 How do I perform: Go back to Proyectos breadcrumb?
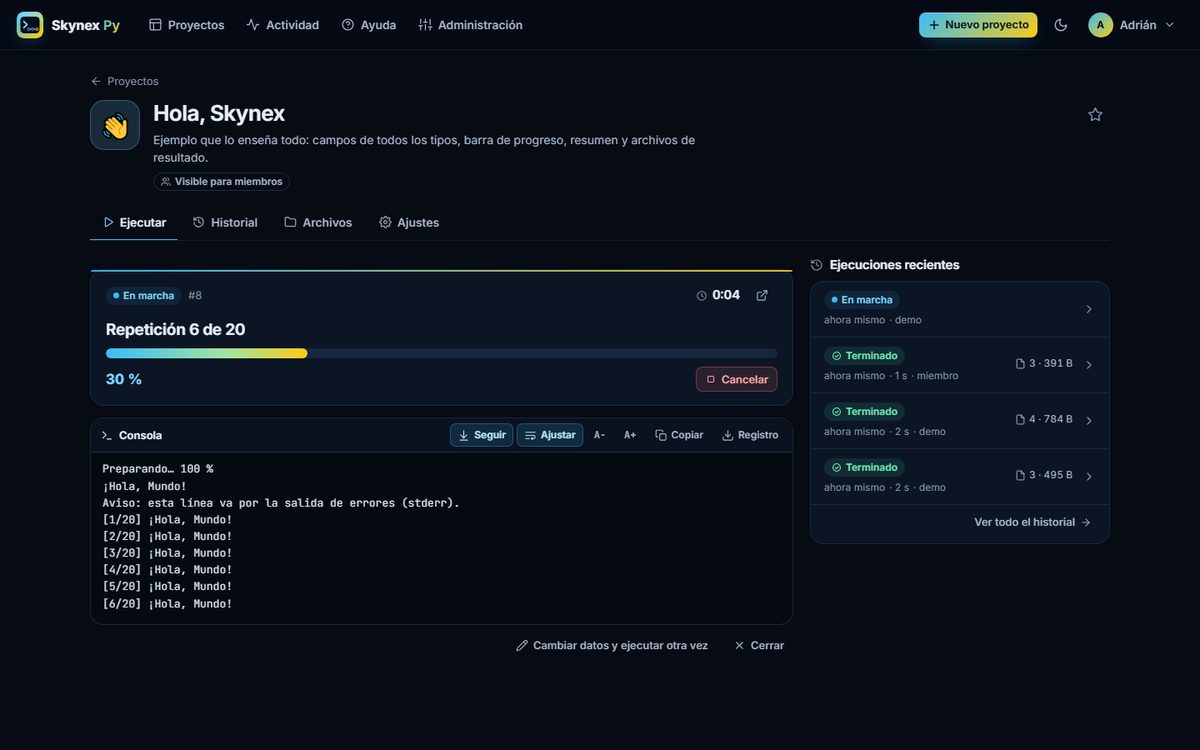click(x=124, y=81)
